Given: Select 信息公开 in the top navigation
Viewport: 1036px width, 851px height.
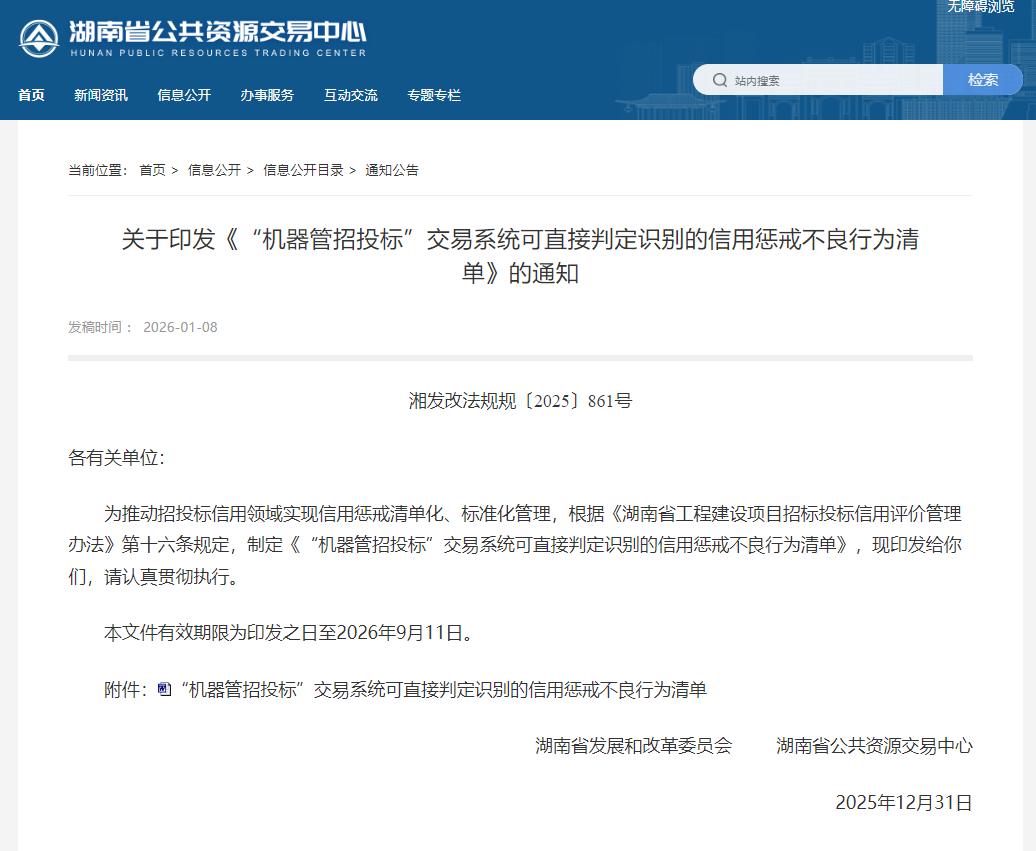Looking at the screenshot, I should (184, 95).
